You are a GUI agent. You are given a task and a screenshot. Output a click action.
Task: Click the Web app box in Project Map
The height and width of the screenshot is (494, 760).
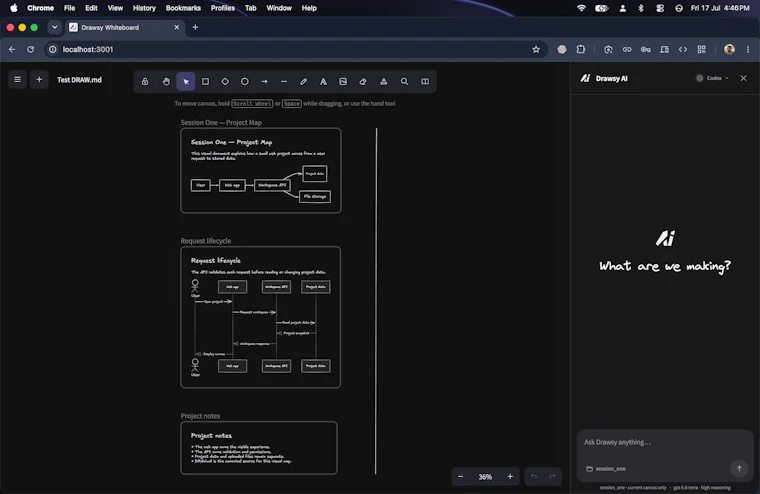(232, 185)
